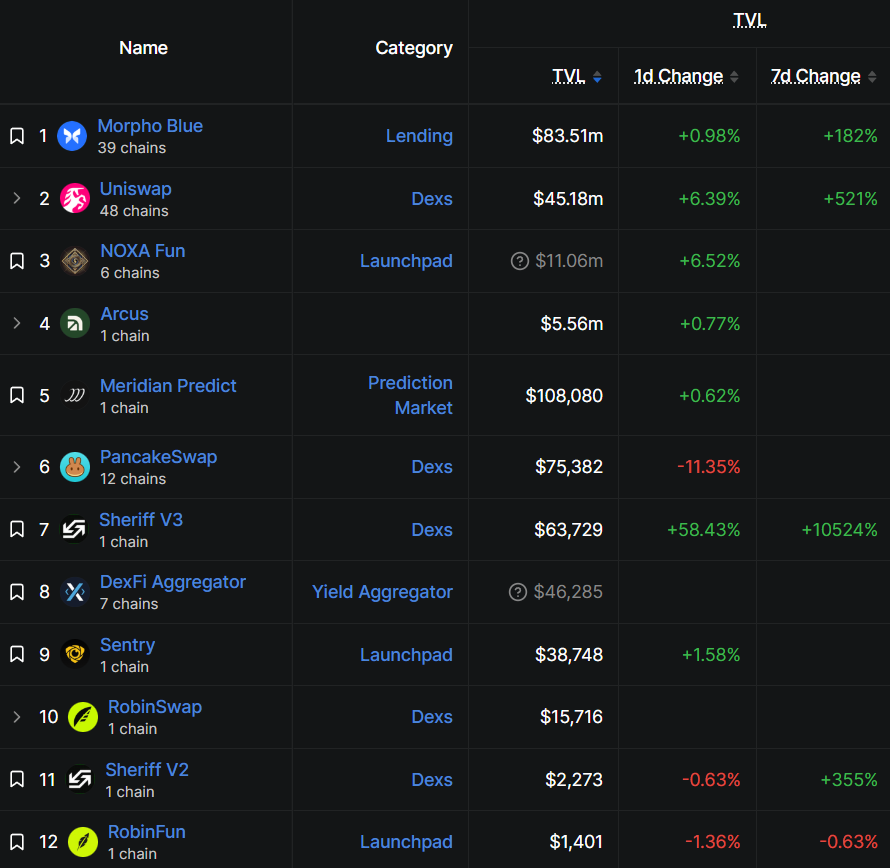Select the $83.51m TVL value
Screen dimensions: 890x868
coord(568,136)
